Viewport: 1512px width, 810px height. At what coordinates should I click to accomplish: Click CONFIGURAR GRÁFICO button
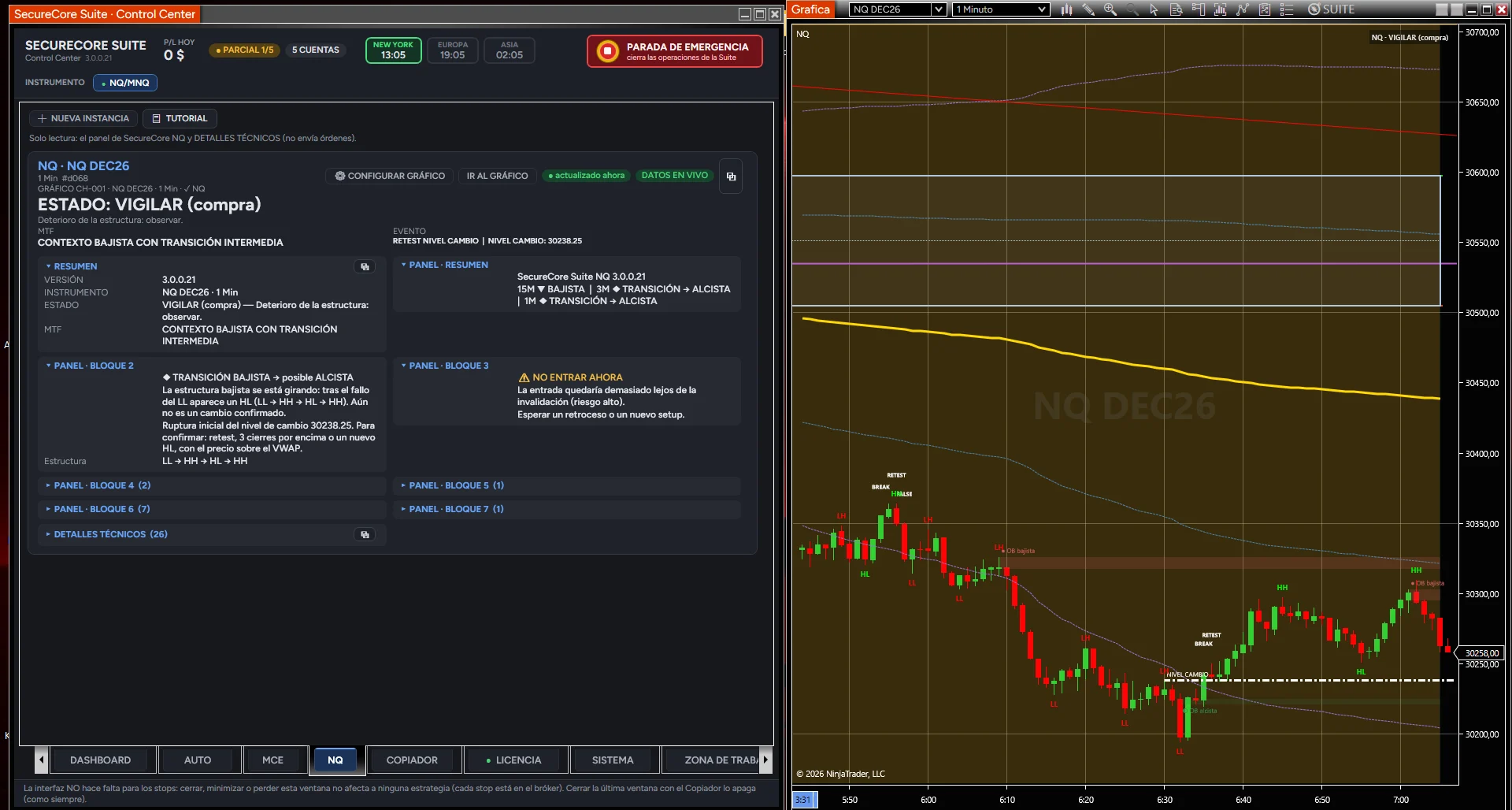coord(389,176)
